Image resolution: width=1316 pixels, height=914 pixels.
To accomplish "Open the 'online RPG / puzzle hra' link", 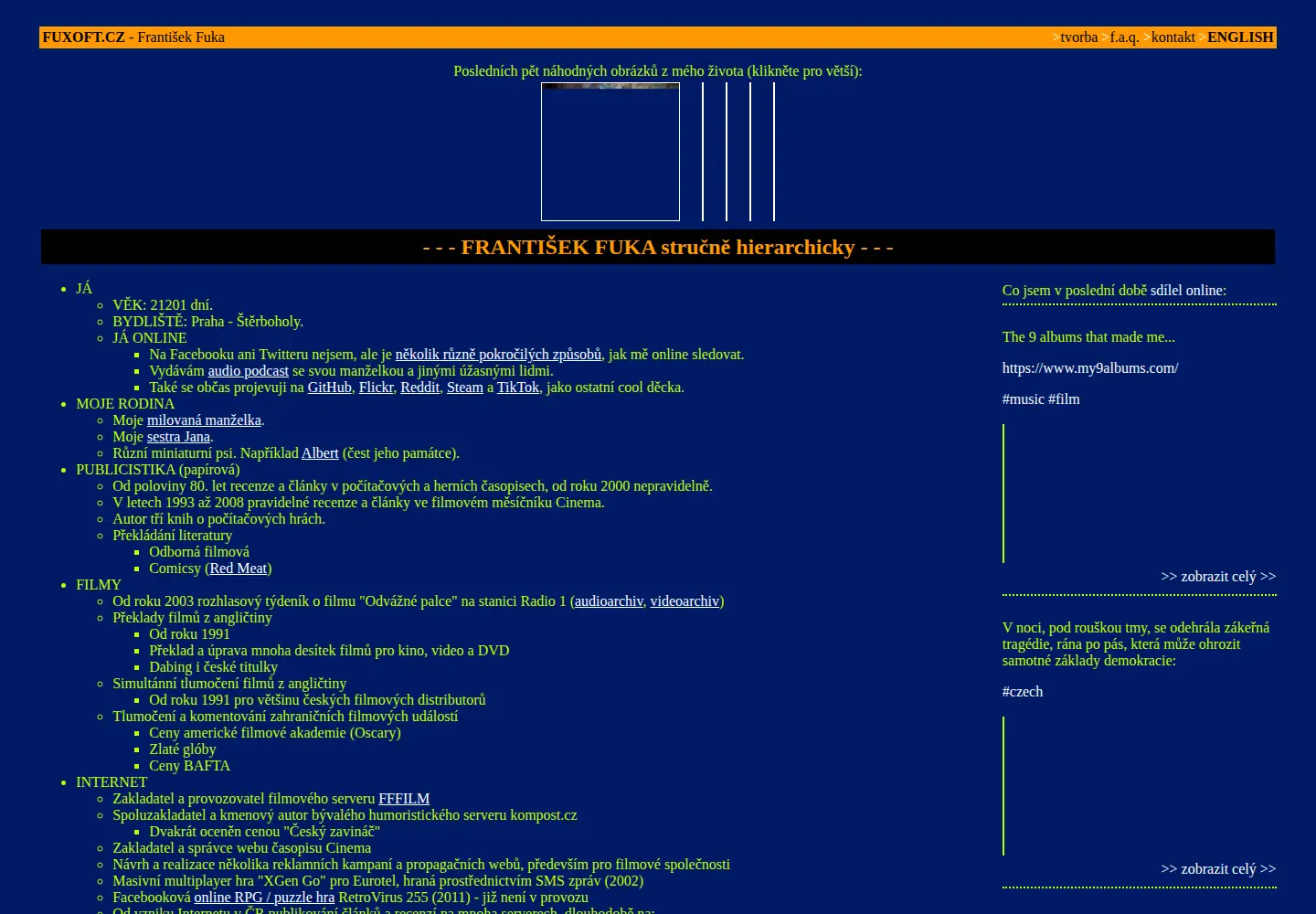I will click(x=264, y=898).
